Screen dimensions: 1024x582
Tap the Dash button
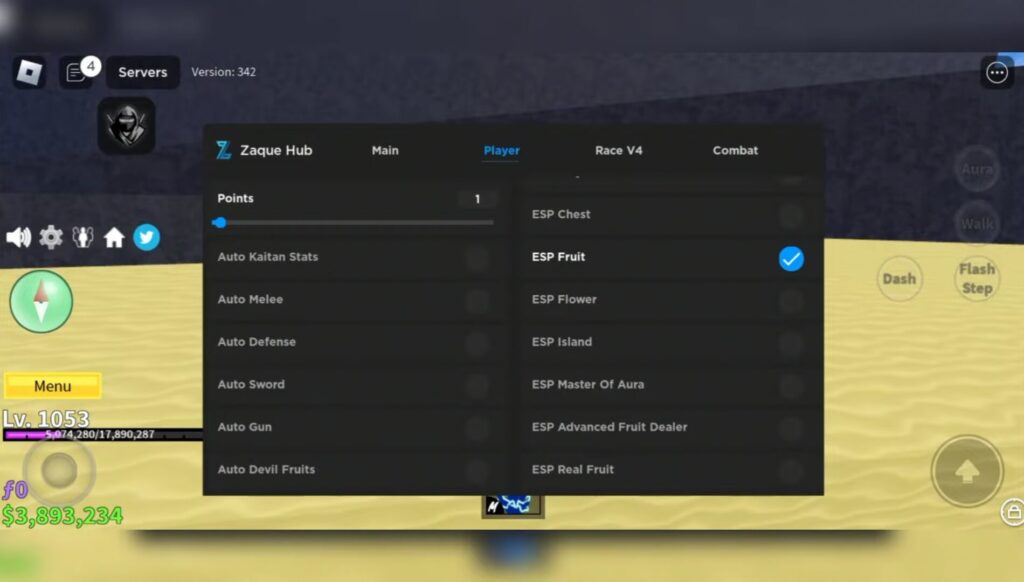pos(899,279)
